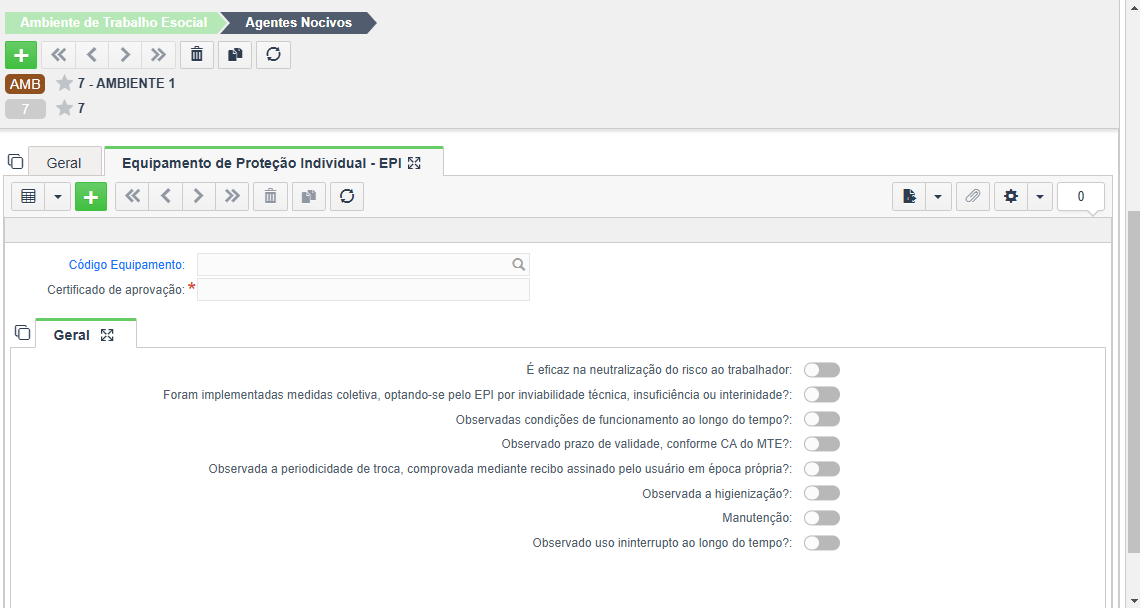Click the delete trash icon in top toolbar

click(x=196, y=55)
